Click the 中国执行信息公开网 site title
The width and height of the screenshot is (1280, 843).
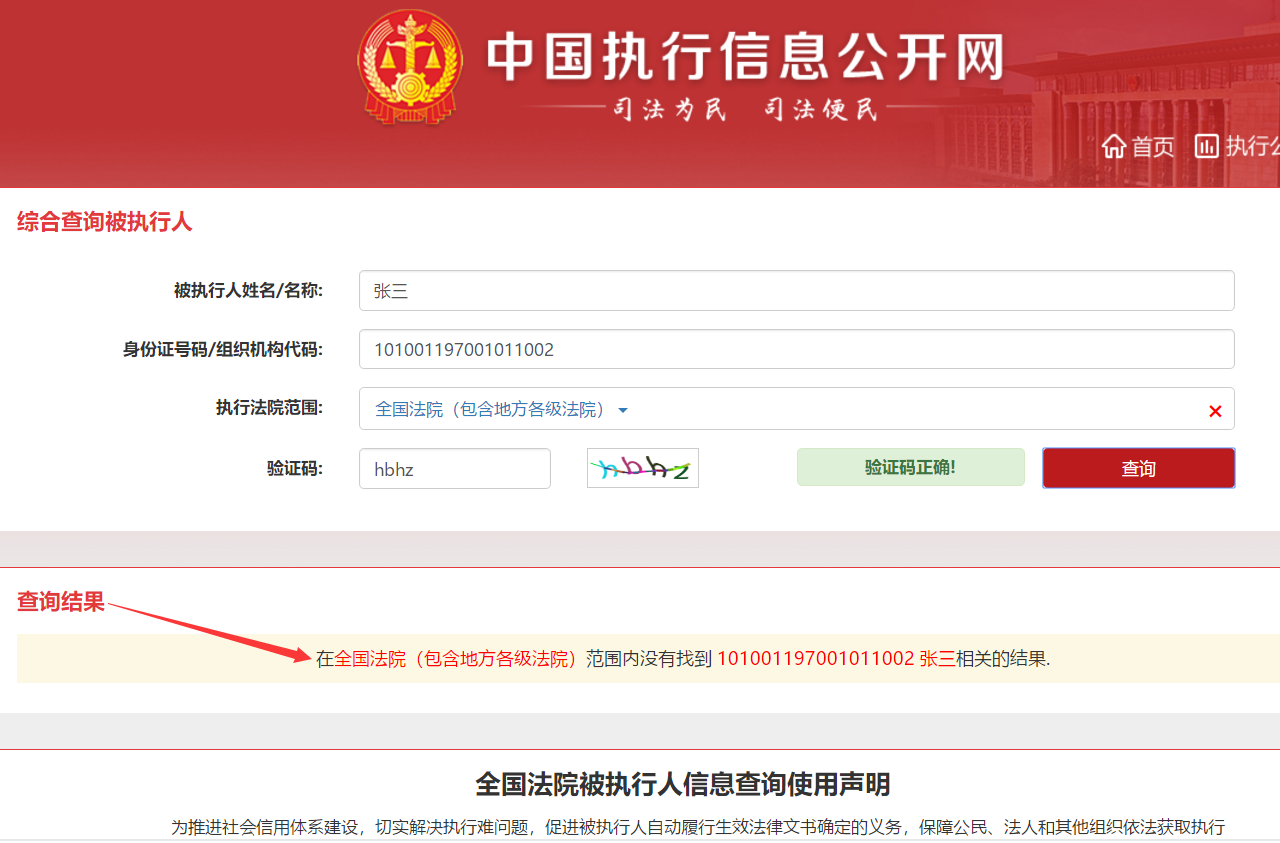(745, 57)
